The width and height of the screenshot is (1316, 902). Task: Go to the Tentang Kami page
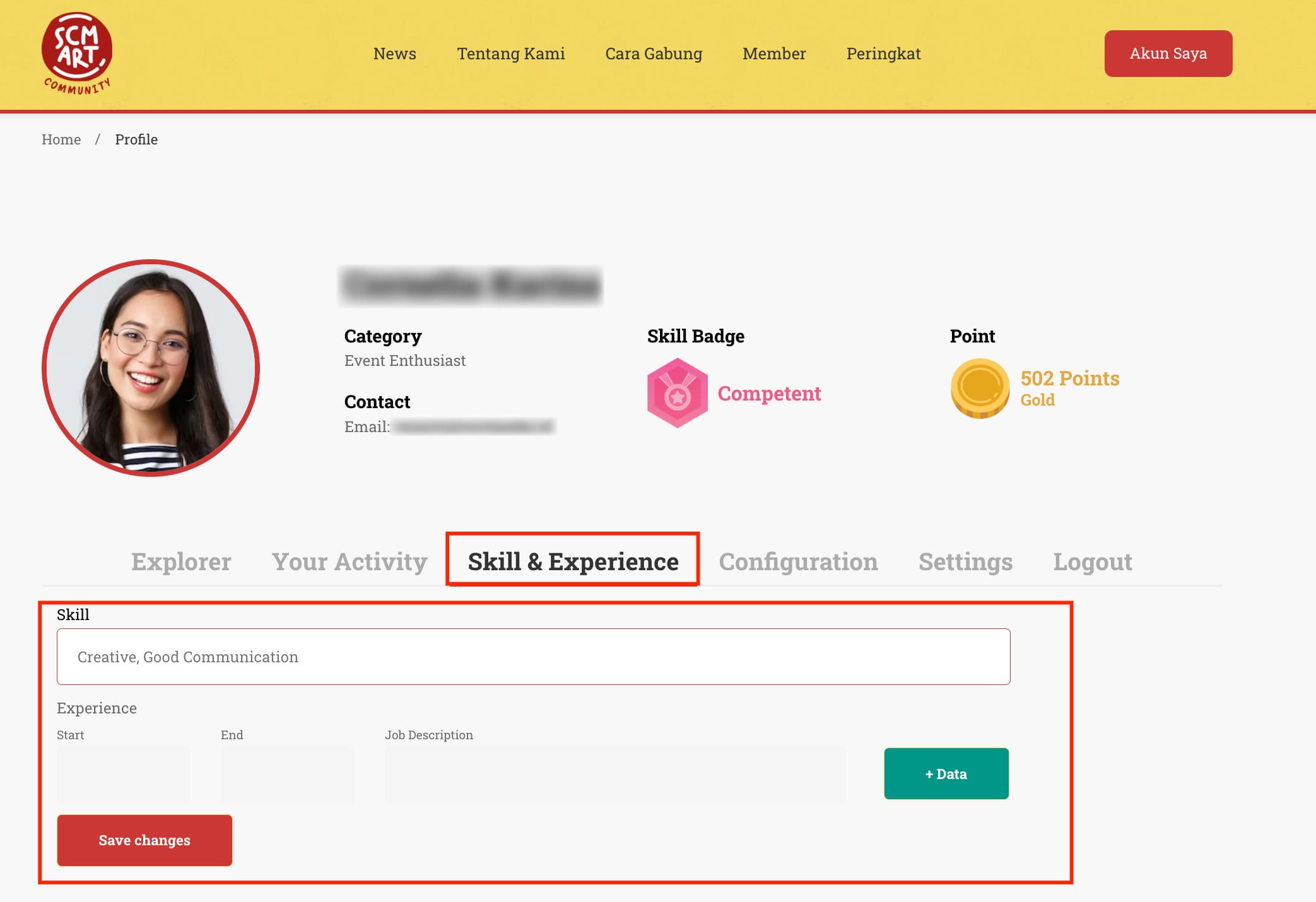510,54
